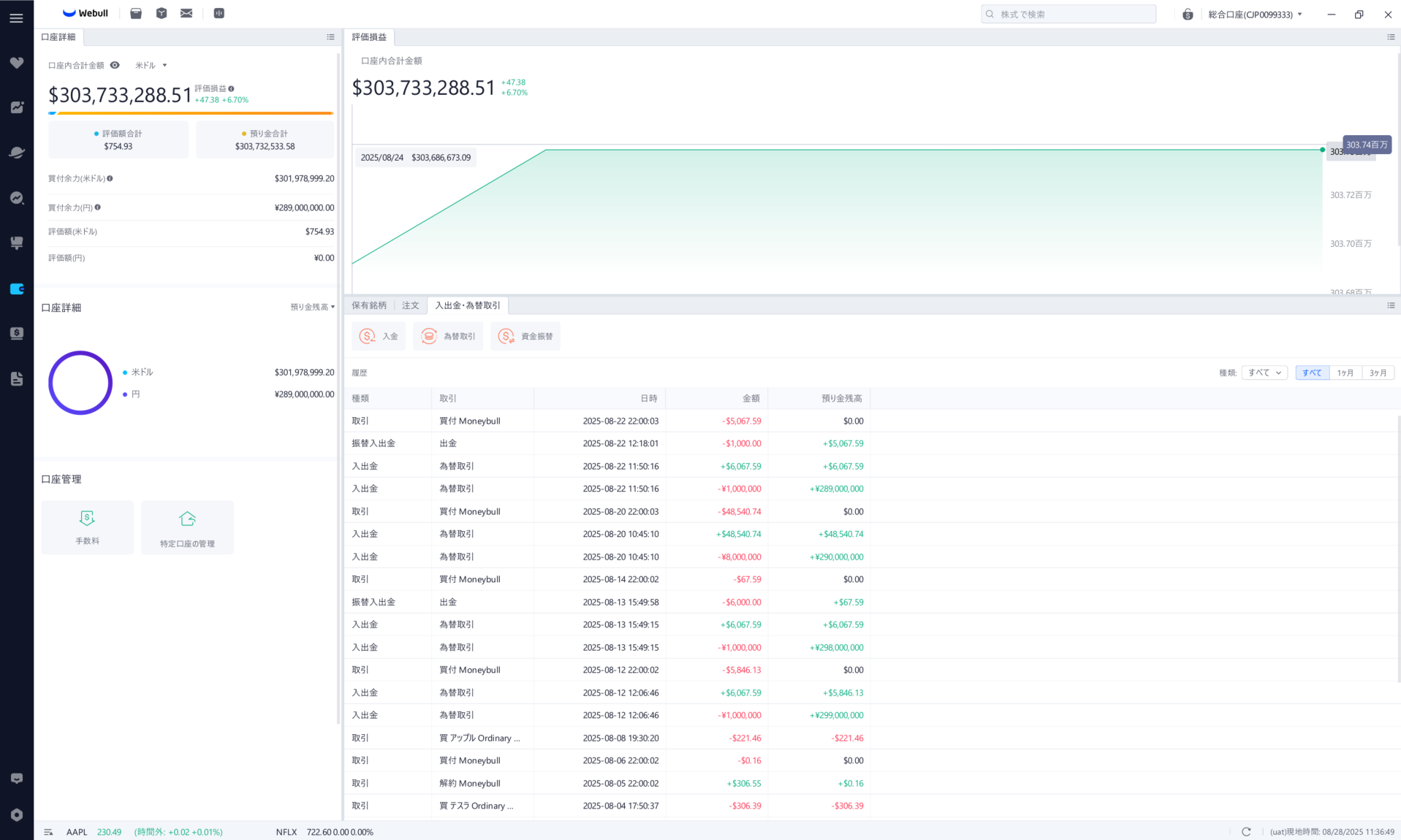Select the 1ヶ月 period filter
The image size is (1401, 840).
click(x=1345, y=373)
